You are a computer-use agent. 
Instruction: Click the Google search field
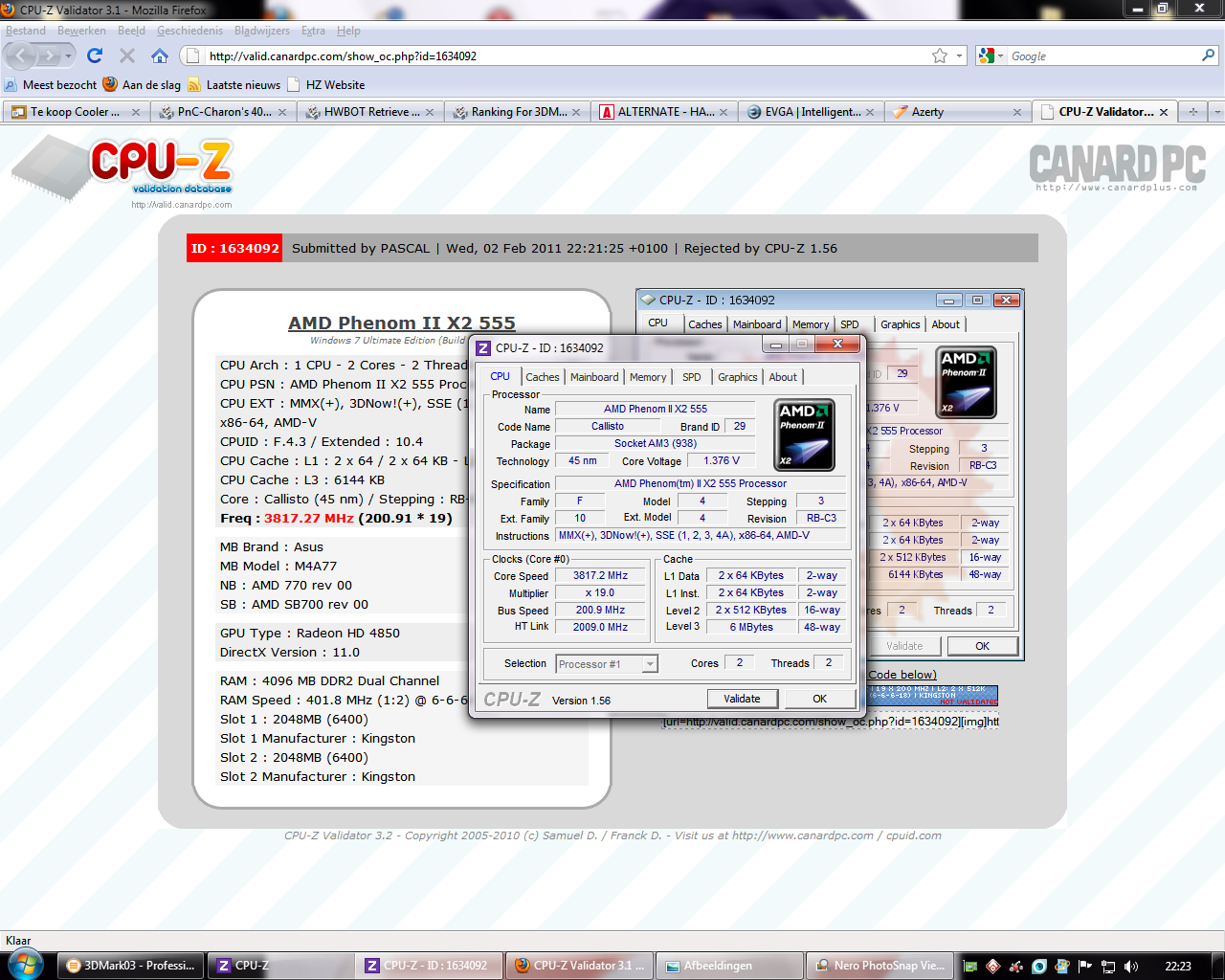[1101, 56]
